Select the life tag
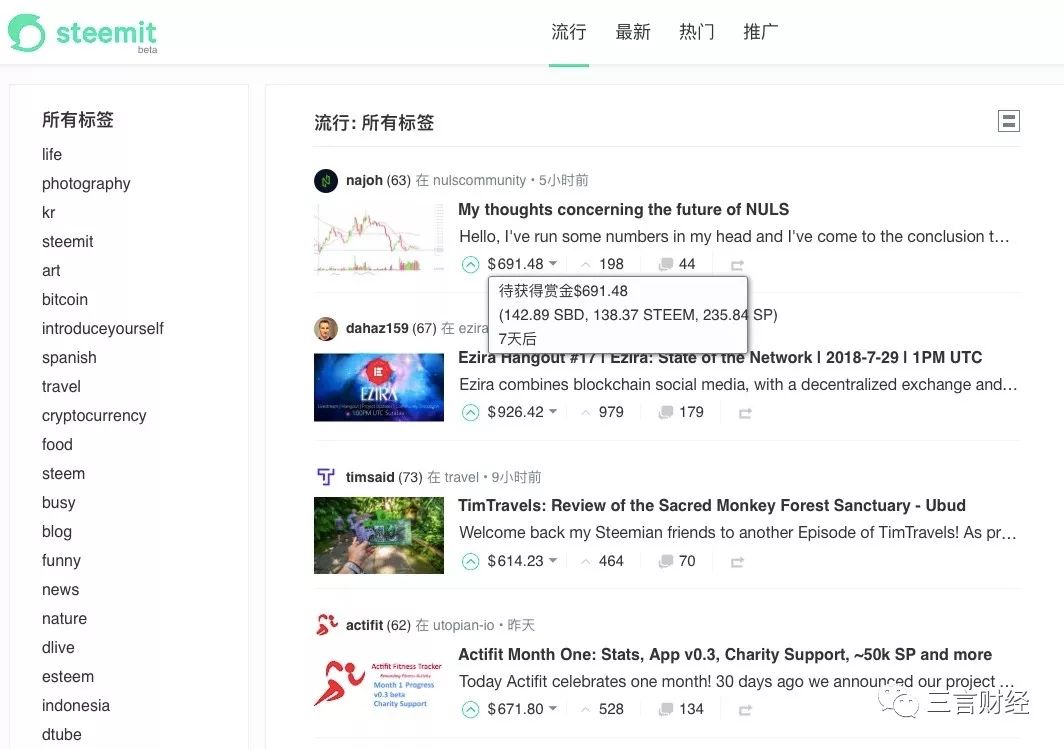Screen dimensions: 1064x749 coord(52,155)
